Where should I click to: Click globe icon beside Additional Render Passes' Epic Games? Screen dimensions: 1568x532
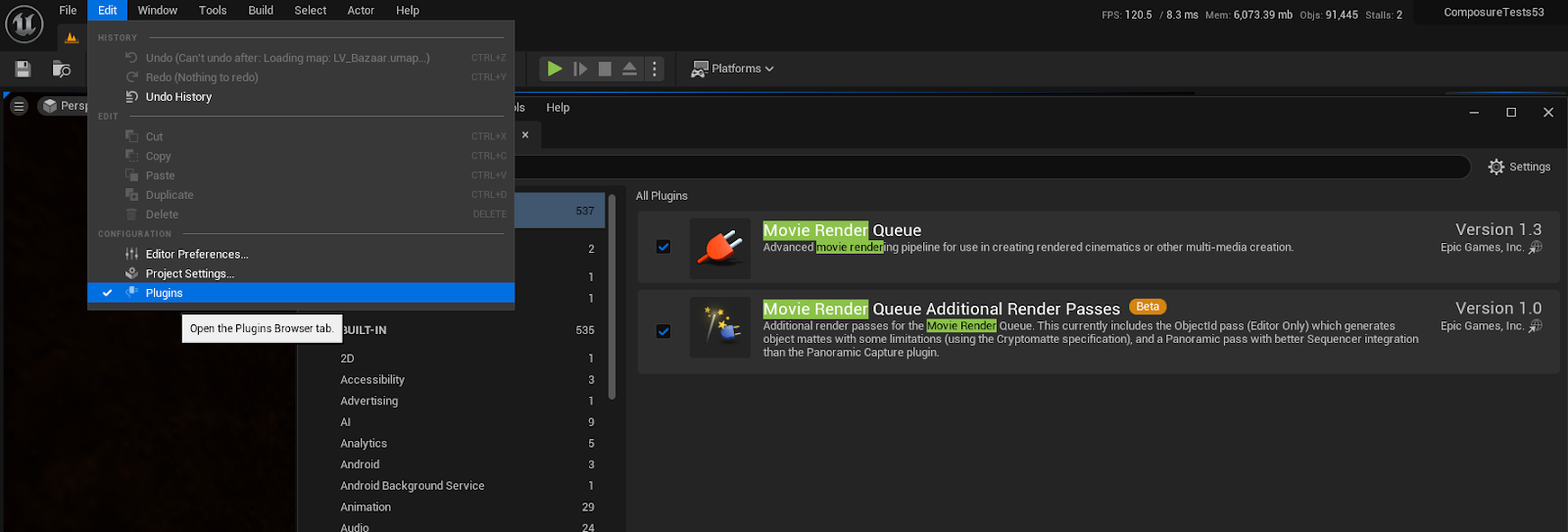(1536, 326)
